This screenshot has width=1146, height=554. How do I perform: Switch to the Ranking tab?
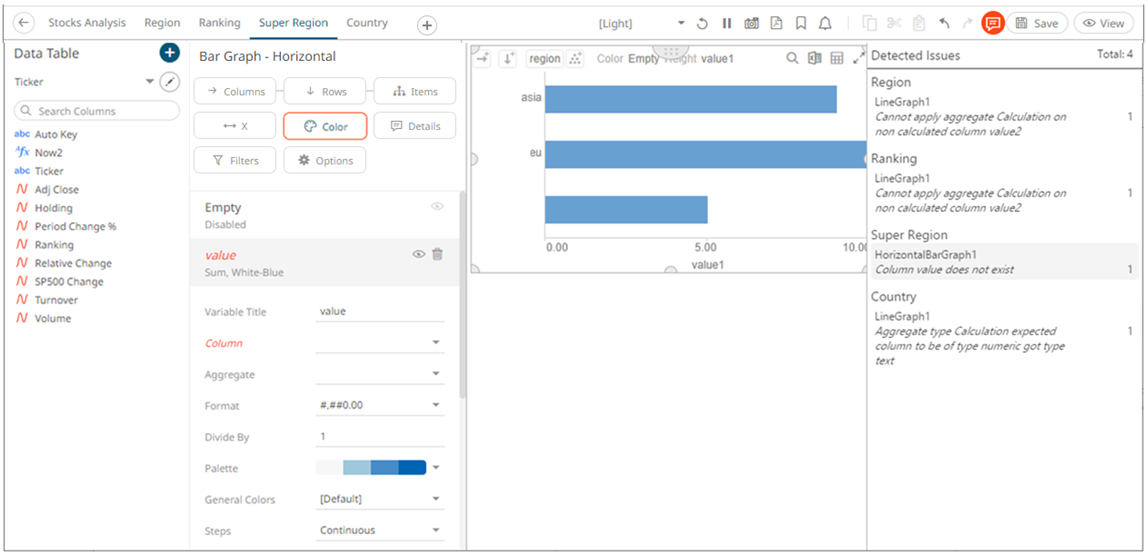pyautogui.click(x=219, y=23)
